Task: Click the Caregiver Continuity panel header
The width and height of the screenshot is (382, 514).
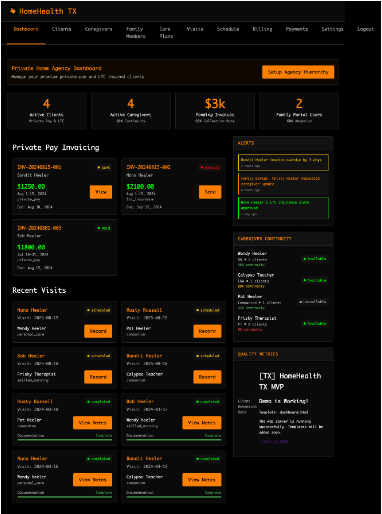Action: click(283, 239)
